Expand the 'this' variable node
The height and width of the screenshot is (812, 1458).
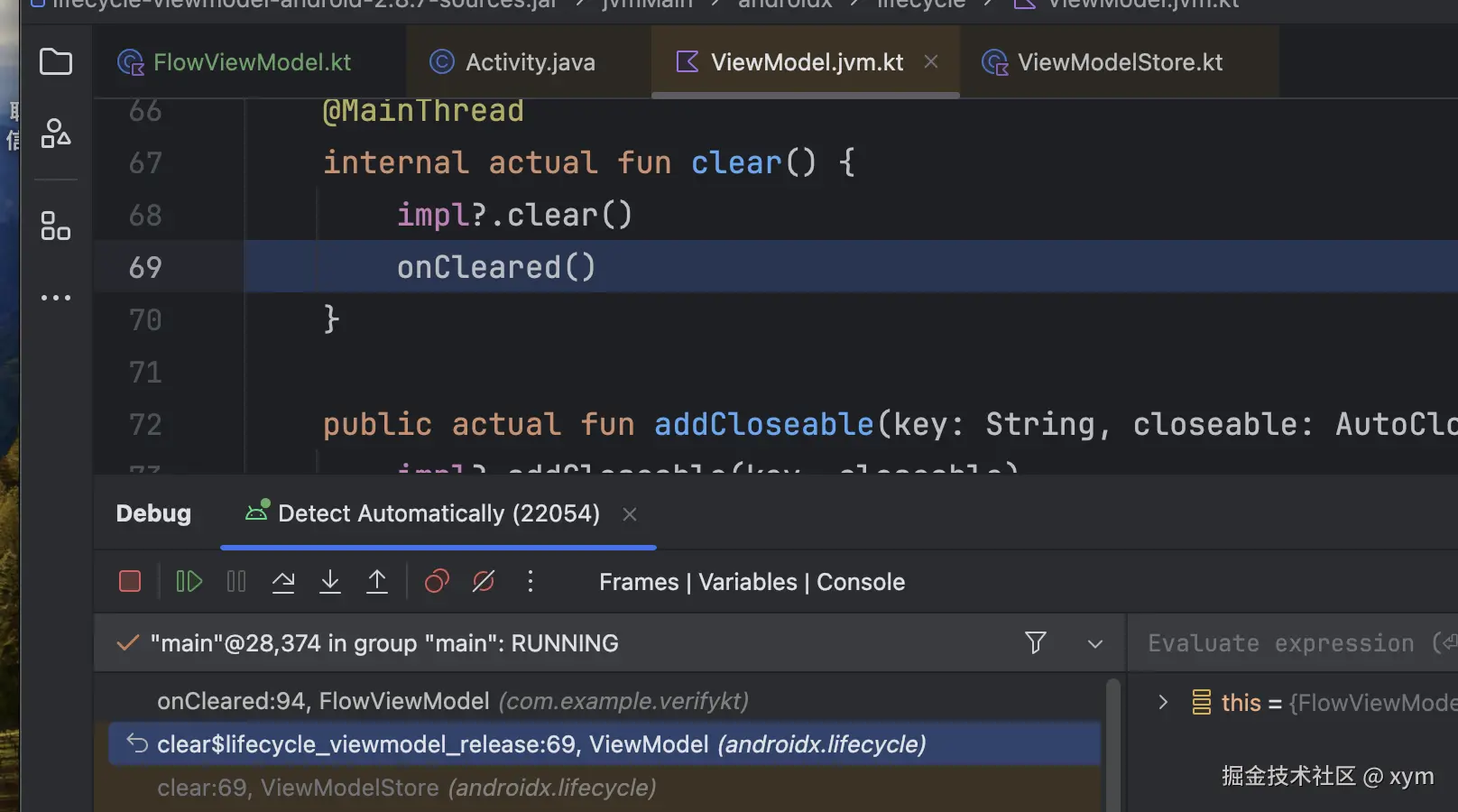pos(1163,702)
